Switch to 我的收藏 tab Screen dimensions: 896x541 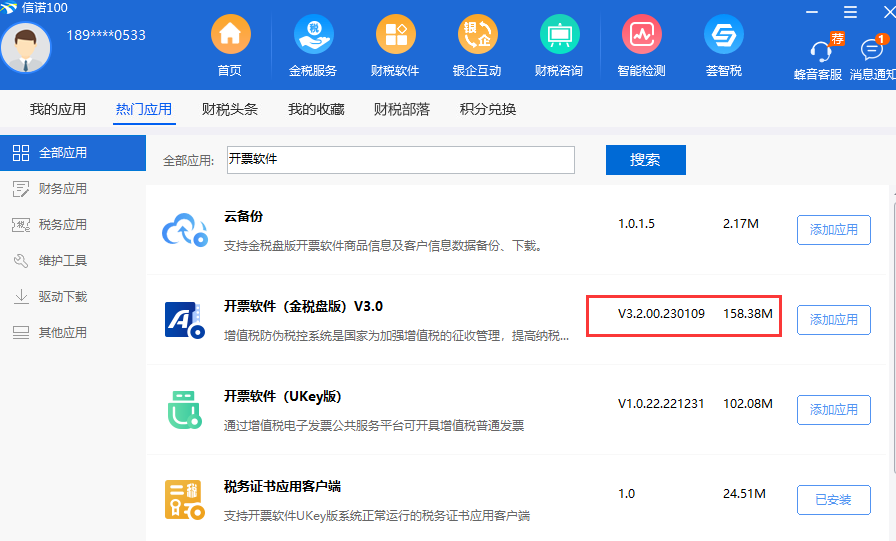tap(316, 109)
